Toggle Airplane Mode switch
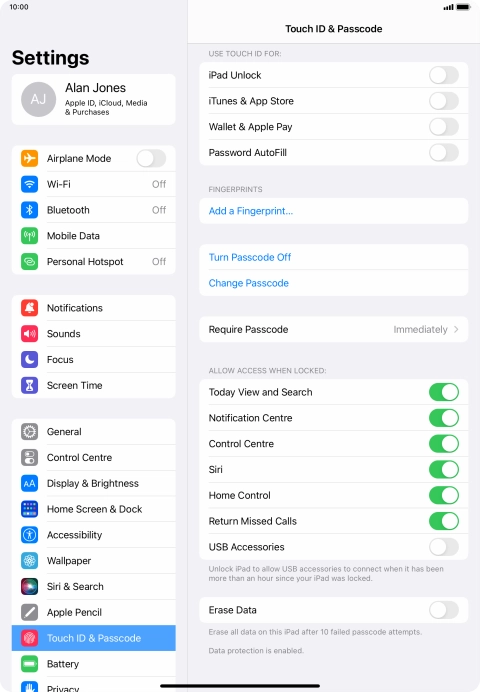The image size is (480, 692). click(x=151, y=158)
